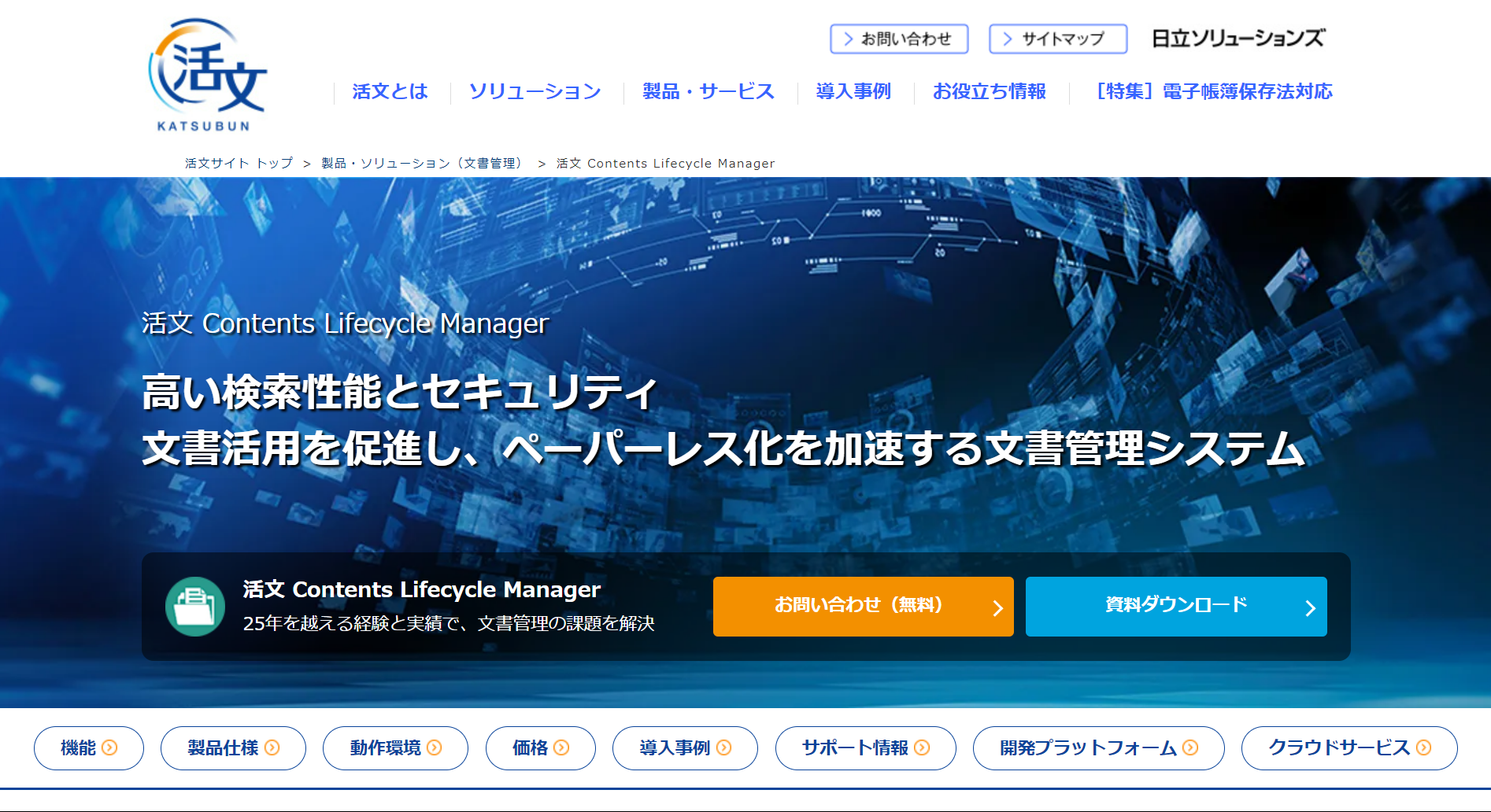Go to お役立ち情報 in navigation
The width and height of the screenshot is (1491, 812).
(x=989, y=92)
